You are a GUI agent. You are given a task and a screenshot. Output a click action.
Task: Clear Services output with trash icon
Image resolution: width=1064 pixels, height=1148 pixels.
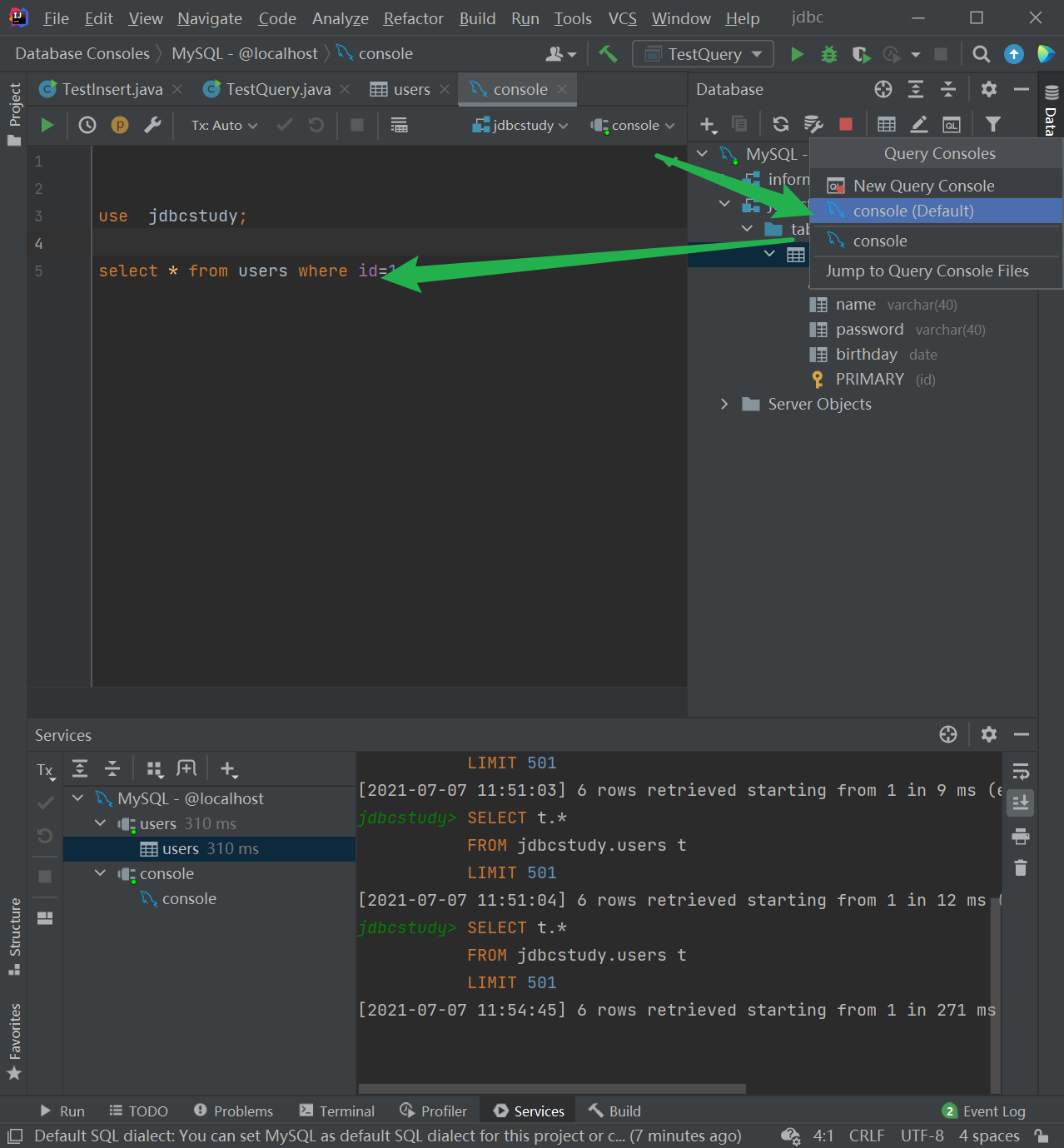point(1021,868)
